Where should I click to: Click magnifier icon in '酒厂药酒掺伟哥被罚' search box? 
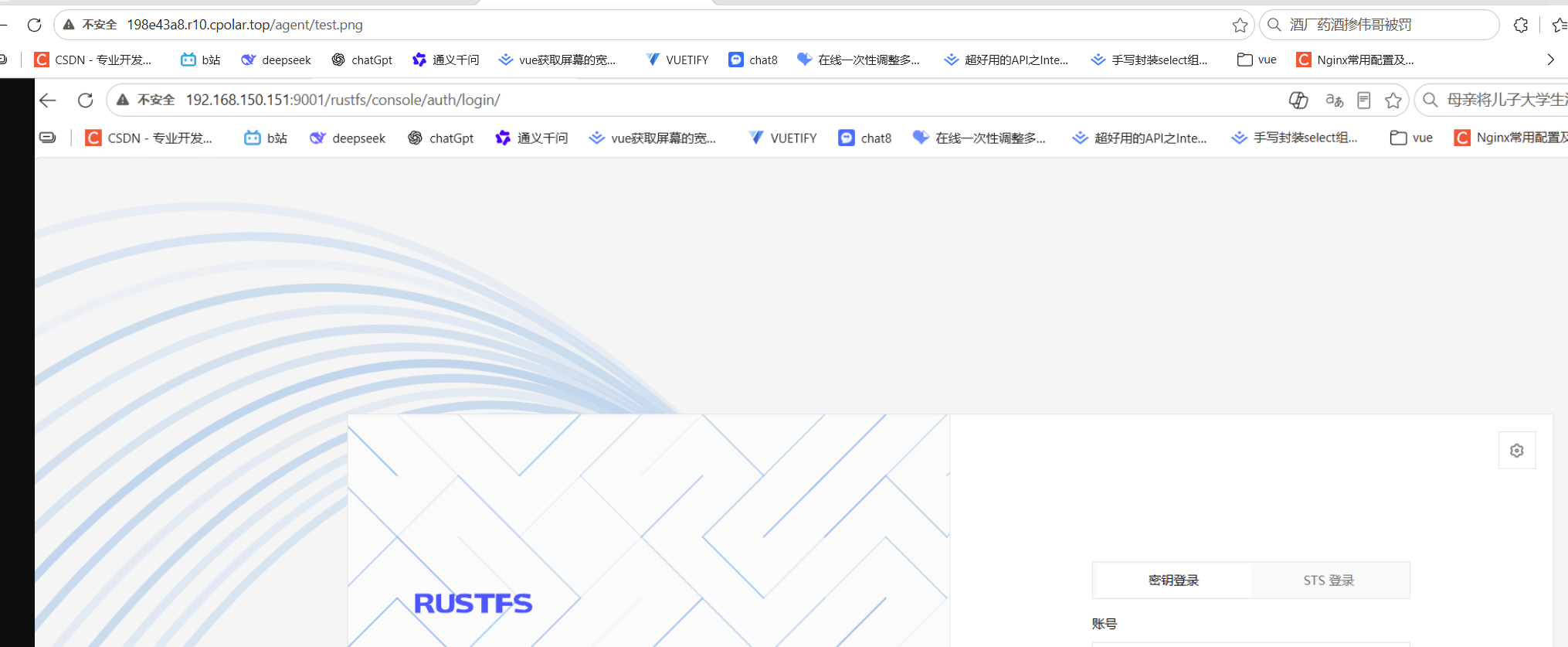[x=1274, y=25]
